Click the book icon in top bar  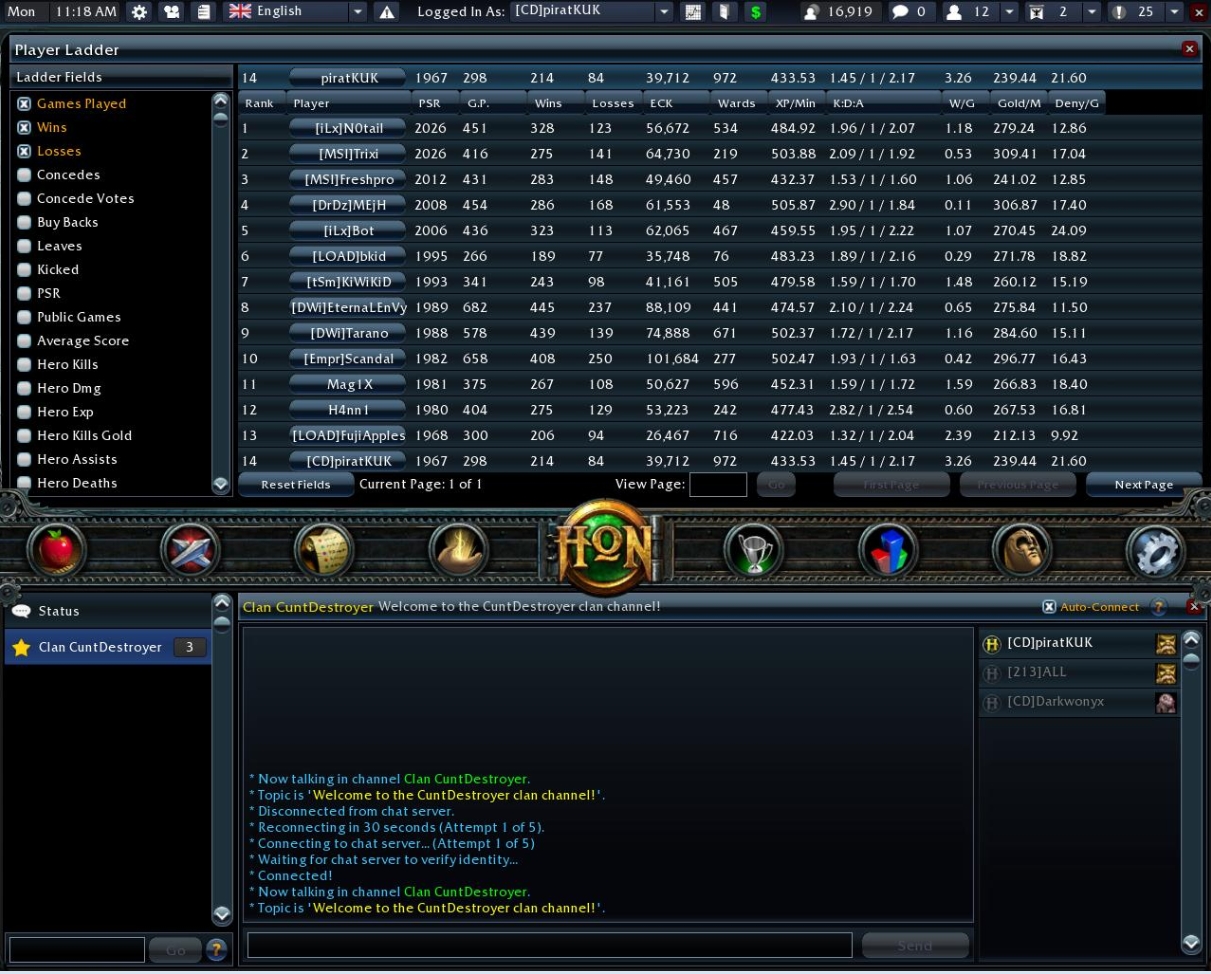tap(723, 12)
